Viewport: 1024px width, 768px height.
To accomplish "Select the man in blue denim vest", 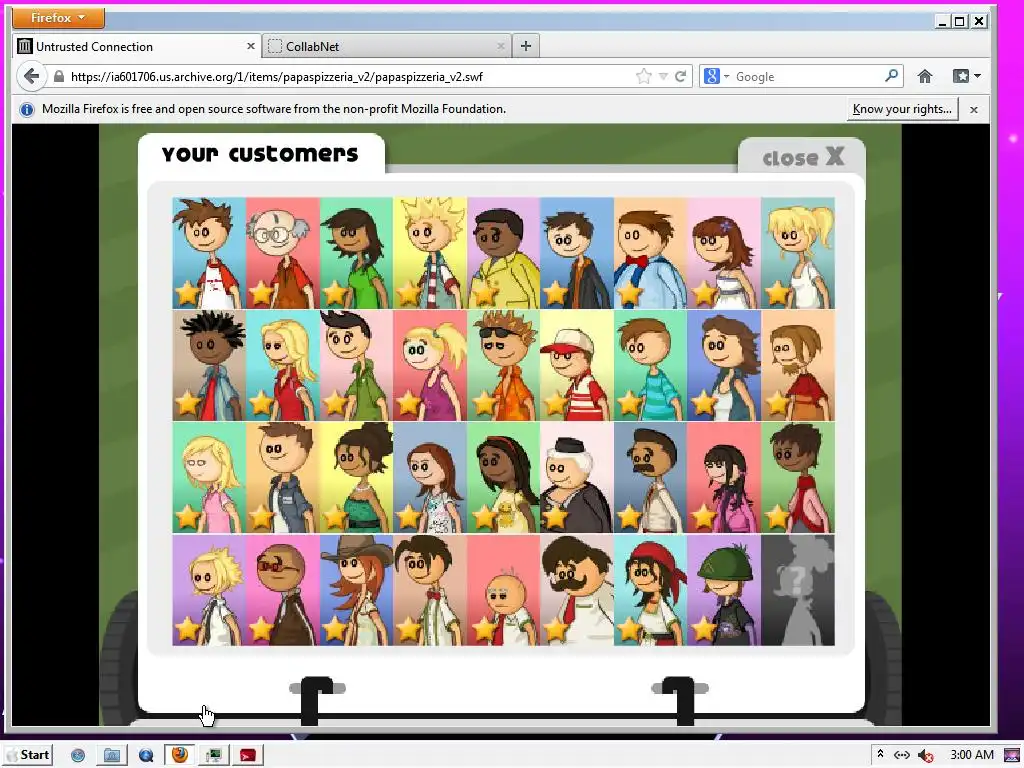I will click(283, 477).
